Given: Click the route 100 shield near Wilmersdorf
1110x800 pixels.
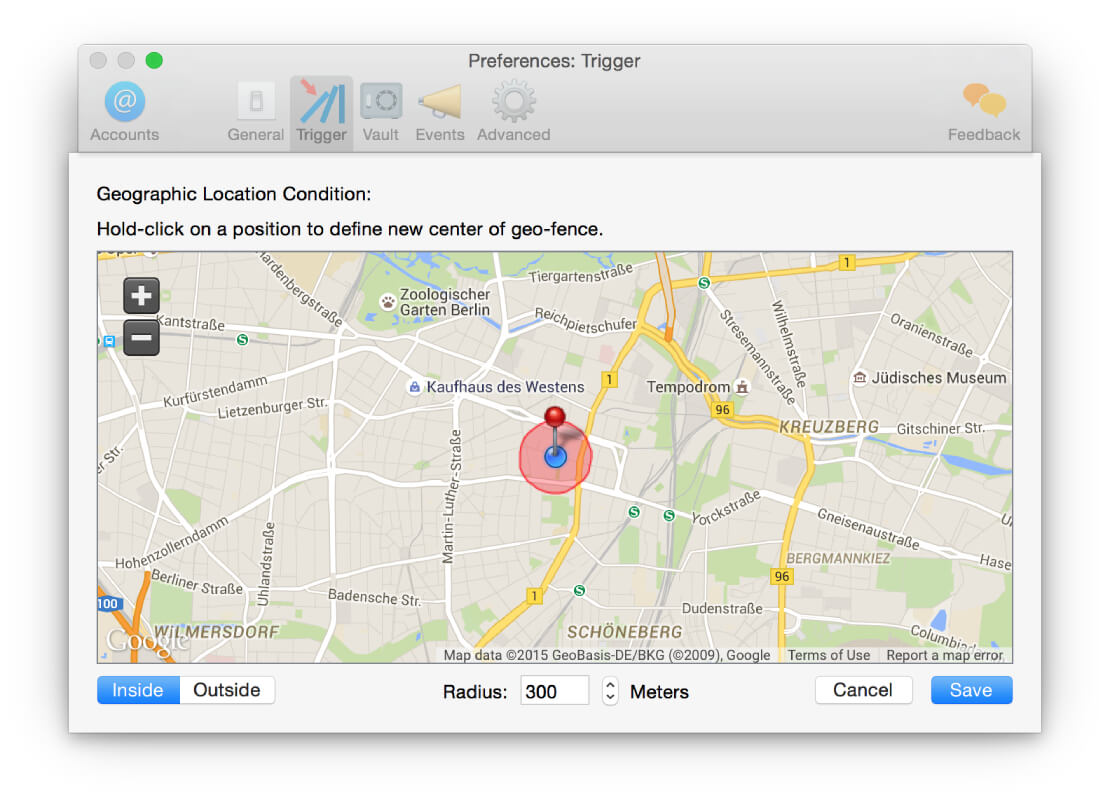Looking at the screenshot, I should [108, 604].
